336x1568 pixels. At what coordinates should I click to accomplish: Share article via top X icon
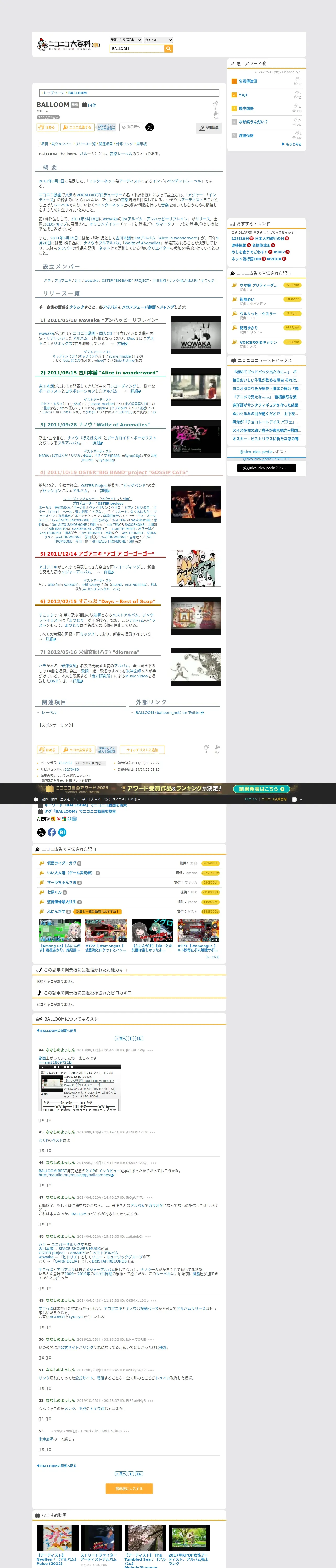[149, 127]
